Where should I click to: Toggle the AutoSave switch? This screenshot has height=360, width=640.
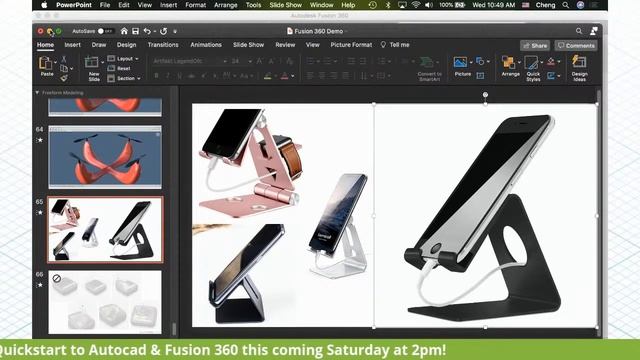[105, 31]
